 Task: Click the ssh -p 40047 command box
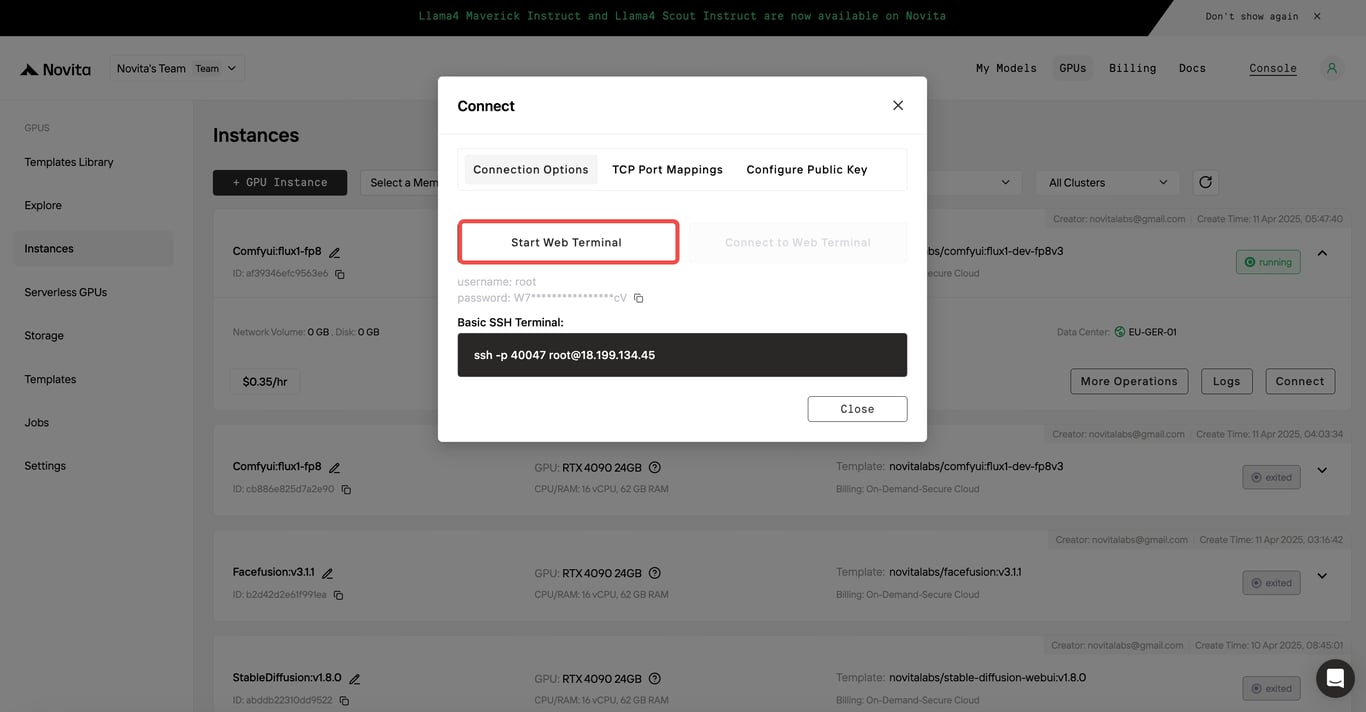click(x=682, y=355)
